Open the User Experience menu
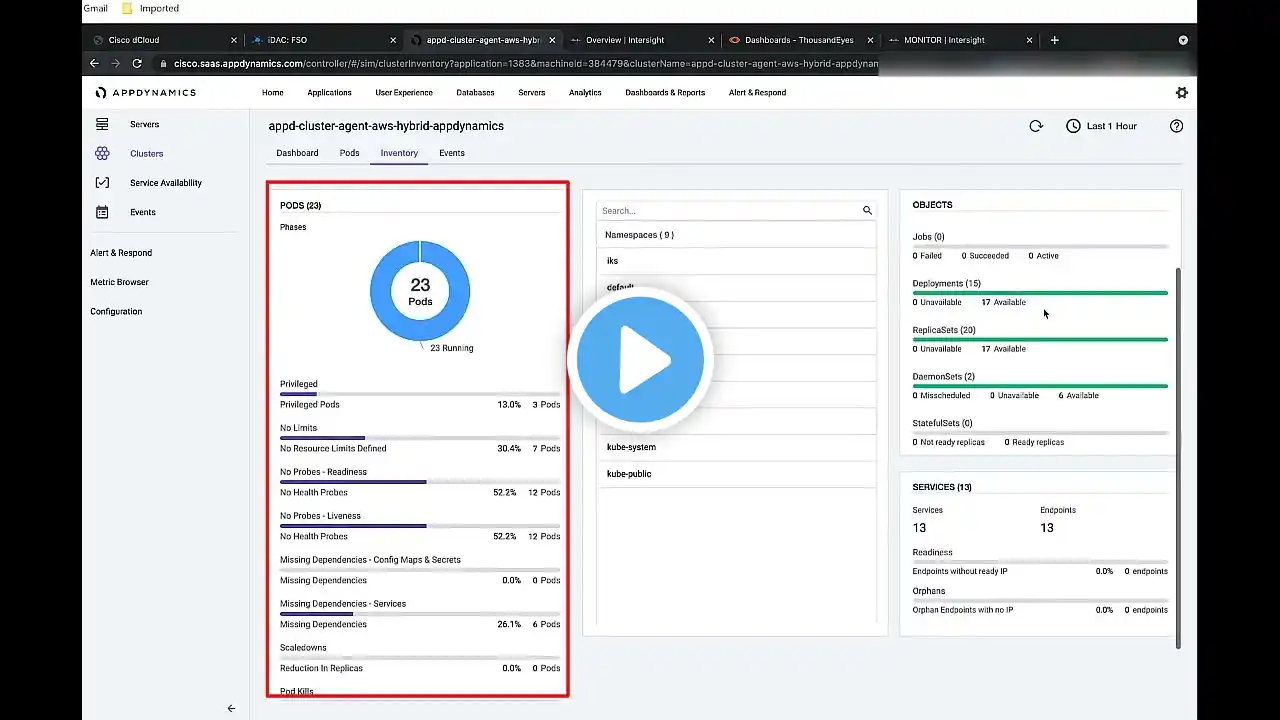The image size is (1280, 720). (x=404, y=92)
